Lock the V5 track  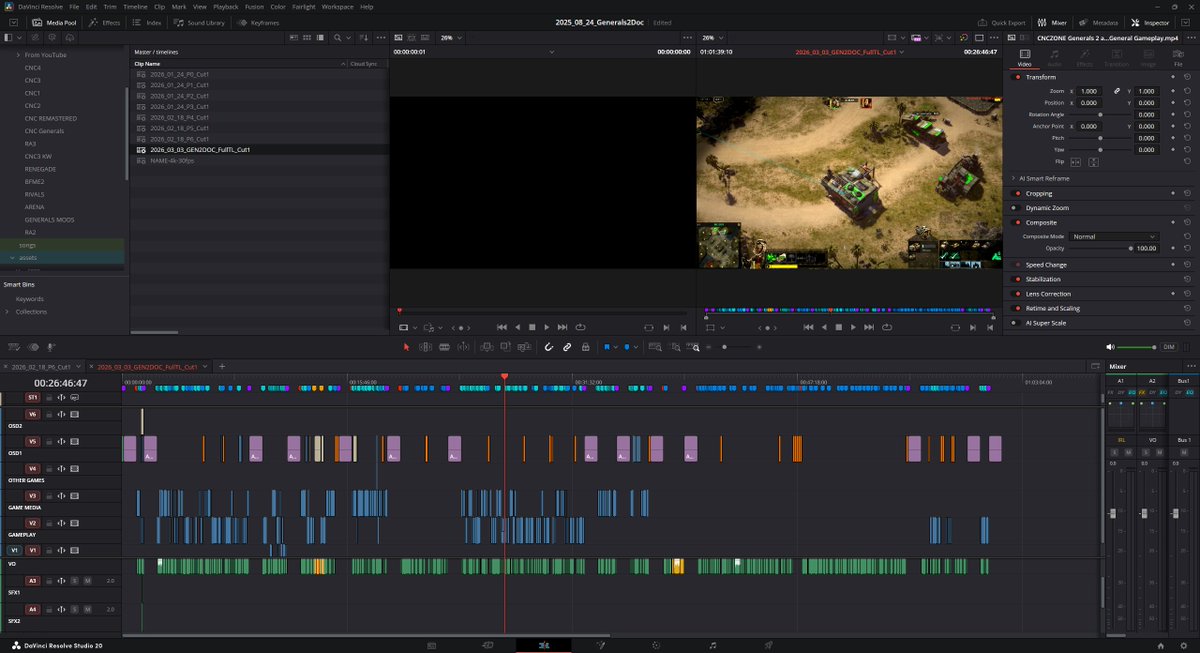49,441
